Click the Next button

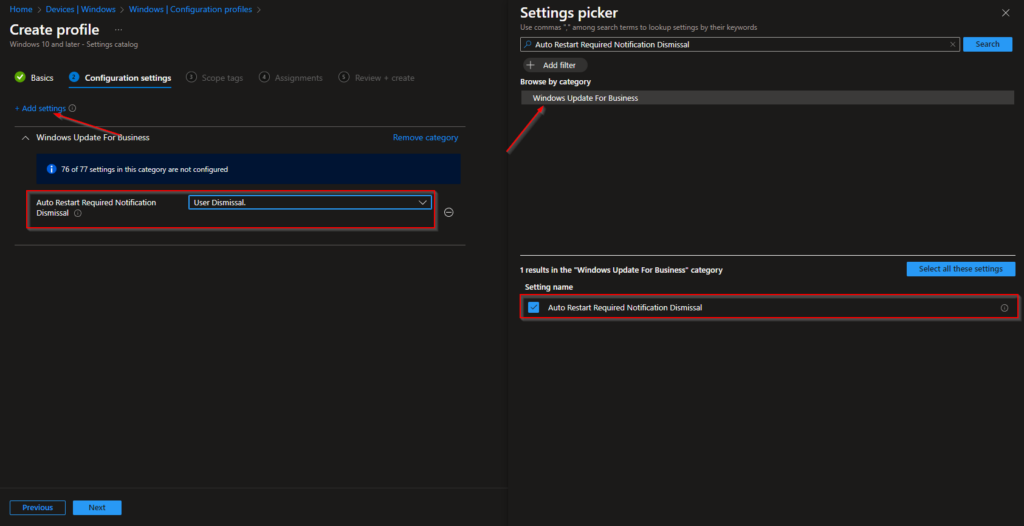click(97, 508)
